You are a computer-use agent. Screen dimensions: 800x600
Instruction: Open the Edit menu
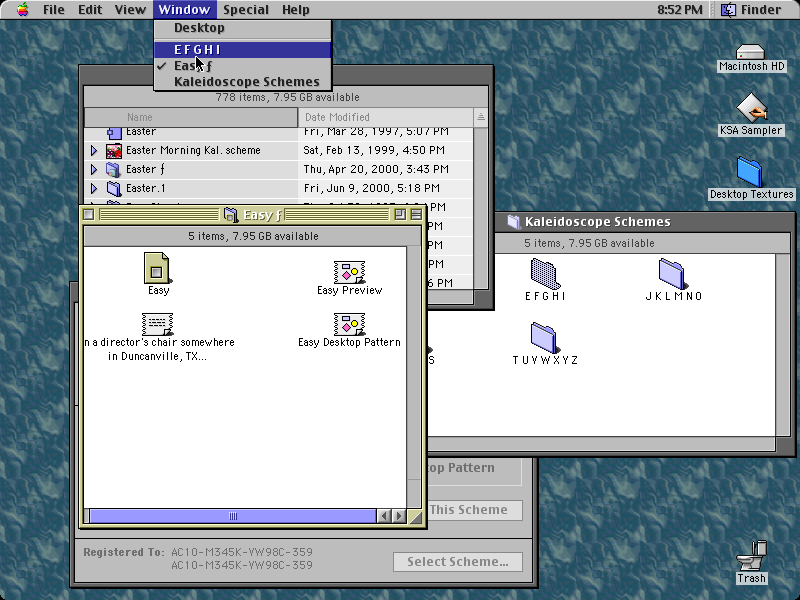(x=90, y=10)
